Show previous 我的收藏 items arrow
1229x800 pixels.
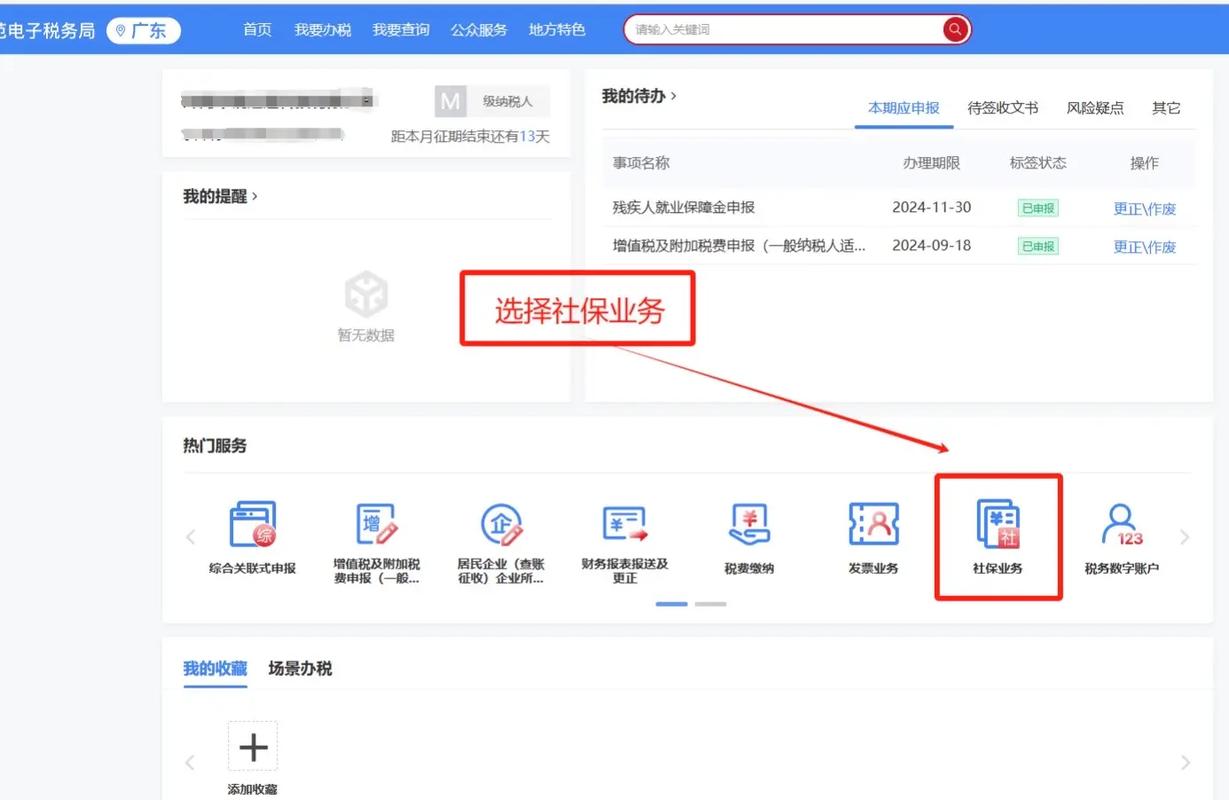190,763
